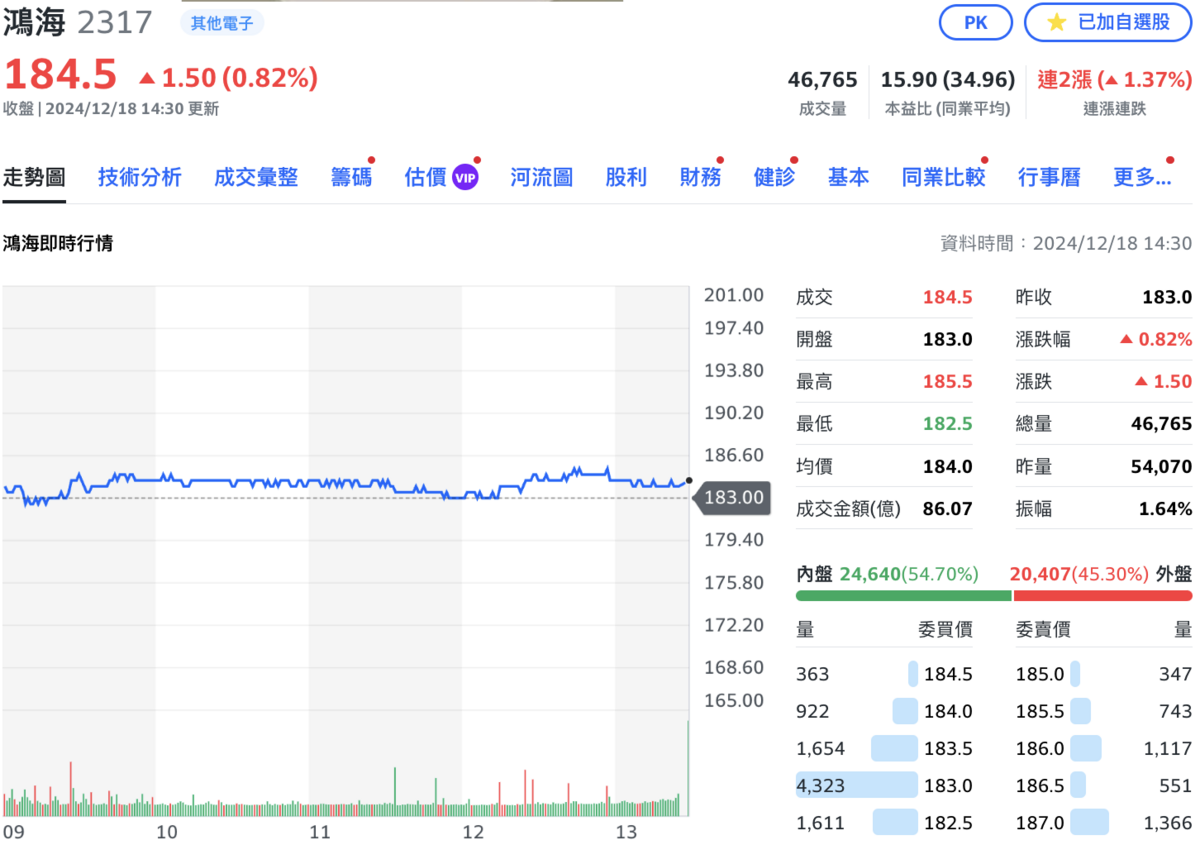Click the 成交金額(億) 86.07 value
The image size is (1200, 845).
[x=948, y=508]
